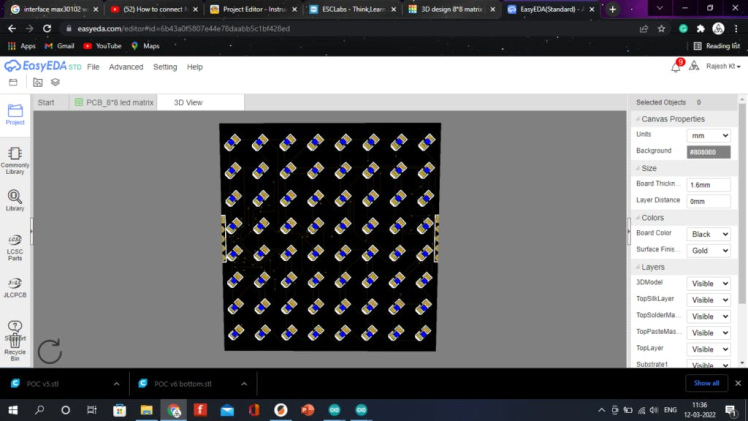Open the Mail app in taskbar
Viewport: 748px width, 421px height.
pyautogui.click(x=227, y=410)
